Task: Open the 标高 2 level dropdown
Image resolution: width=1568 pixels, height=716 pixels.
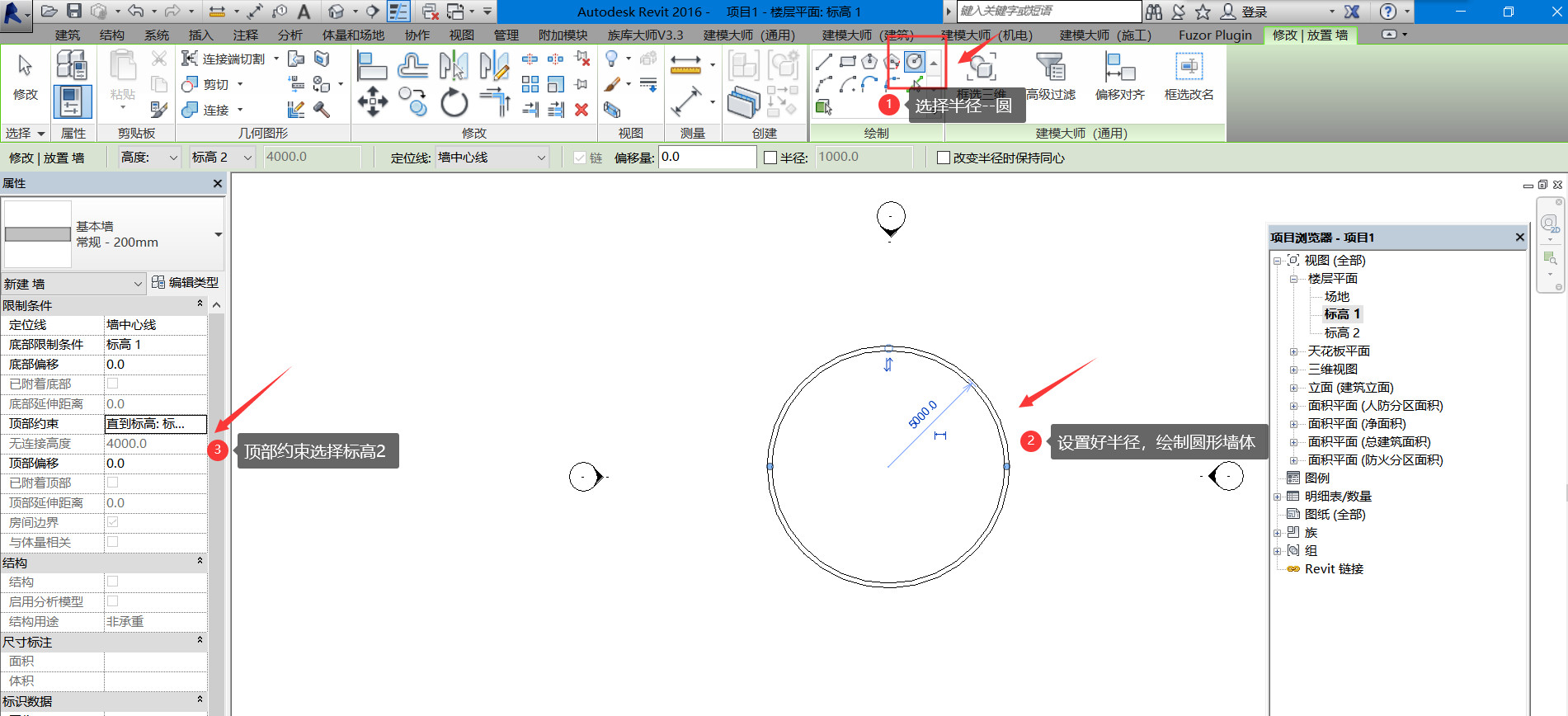Action: pyautogui.click(x=222, y=158)
